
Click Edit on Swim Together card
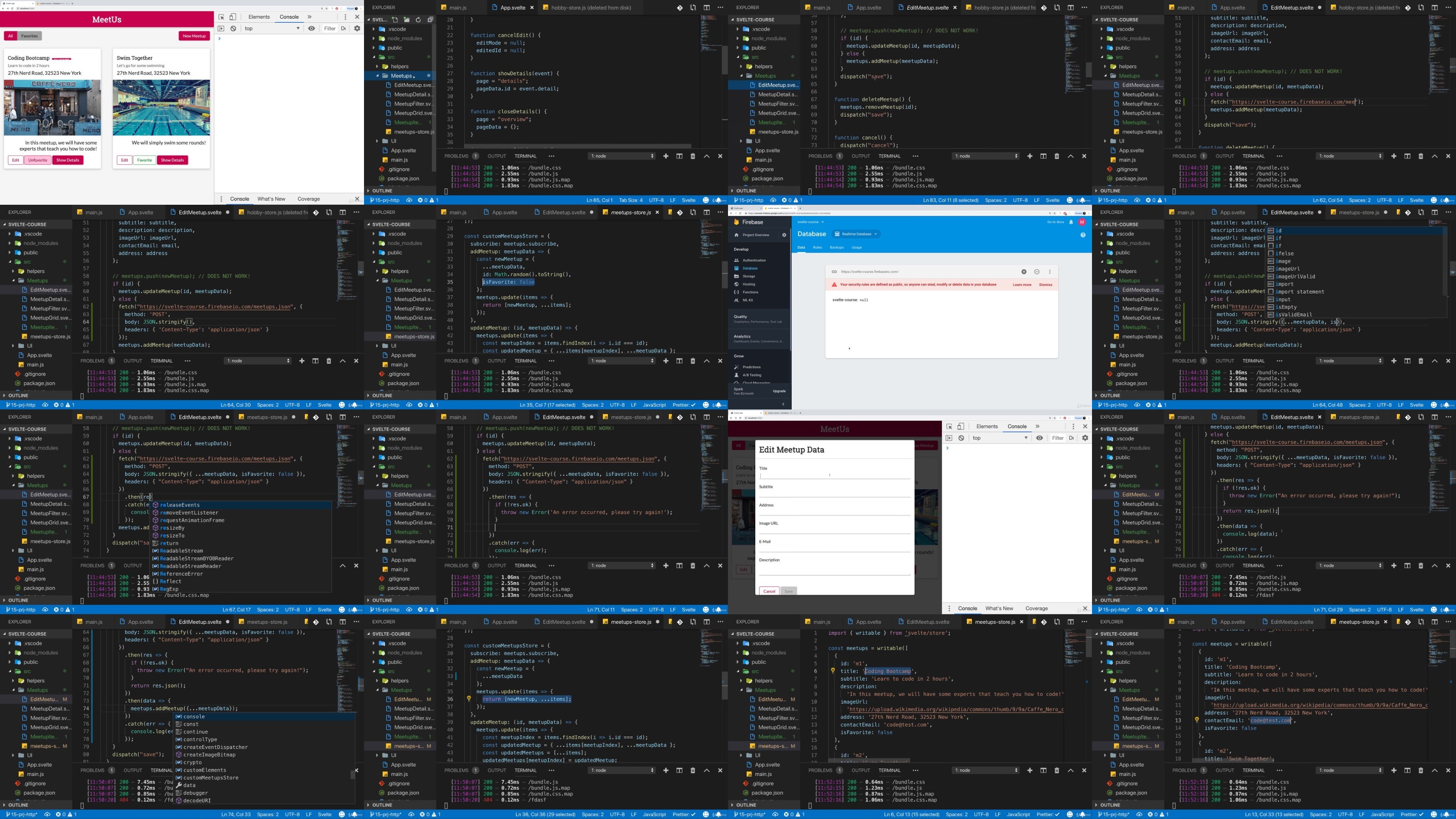(x=124, y=160)
